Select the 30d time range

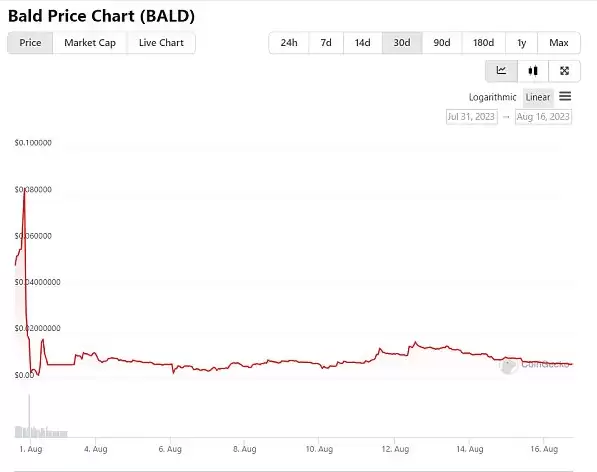[402, 43]
